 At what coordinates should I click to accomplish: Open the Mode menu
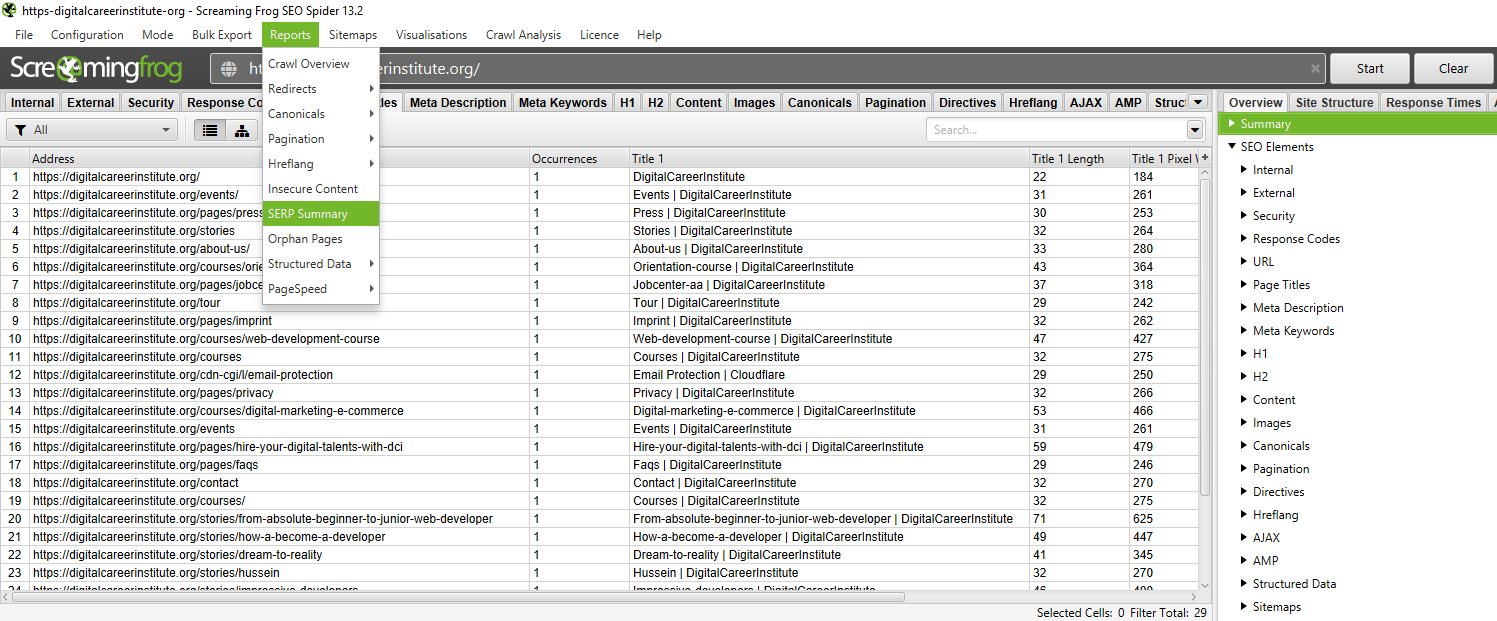[x=158, y=35]
